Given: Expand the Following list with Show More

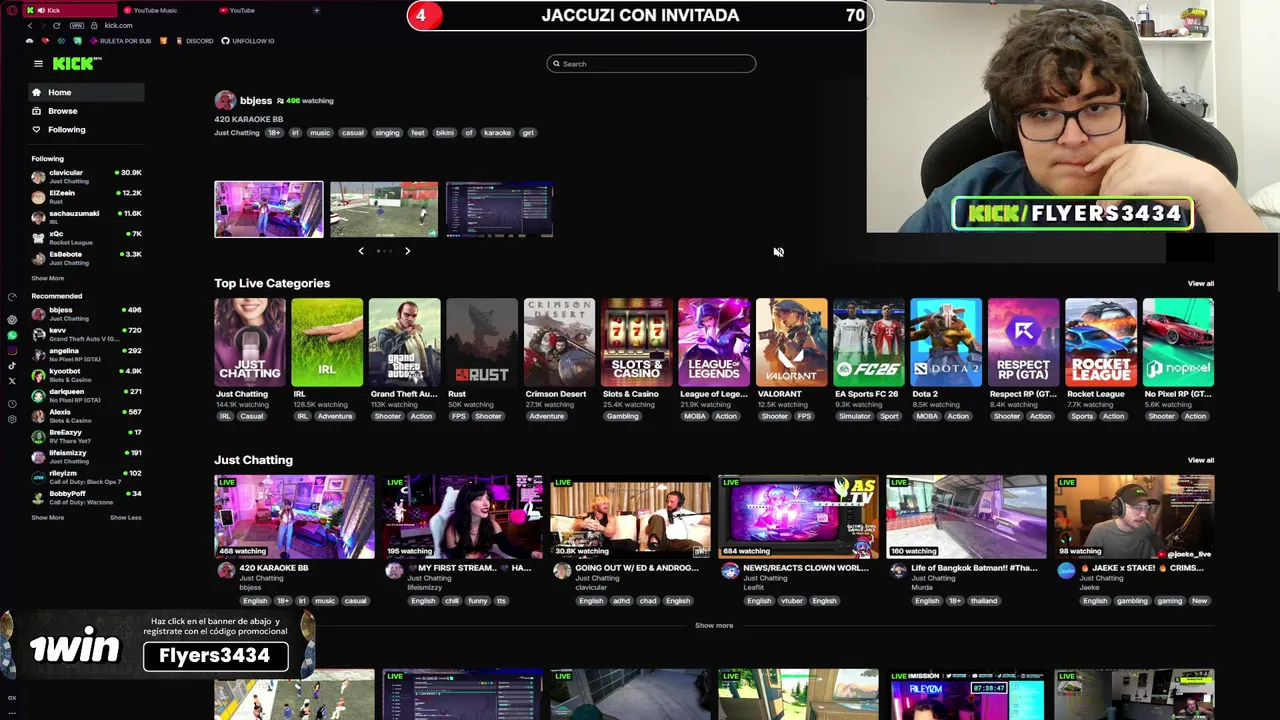Looking at the screenshot, I should [x=47, y=278].
